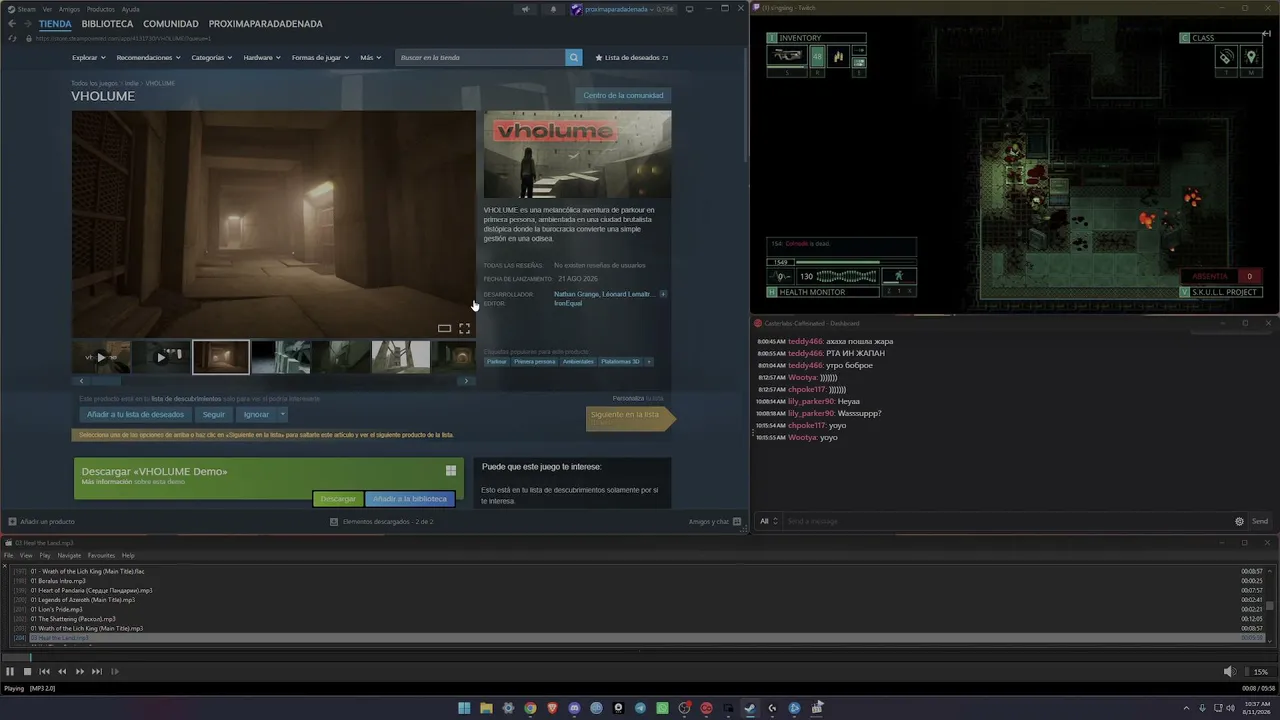Screen dimensions: 1280x720
Task: Stop playback in the music player
Action: tap(27, 672)
